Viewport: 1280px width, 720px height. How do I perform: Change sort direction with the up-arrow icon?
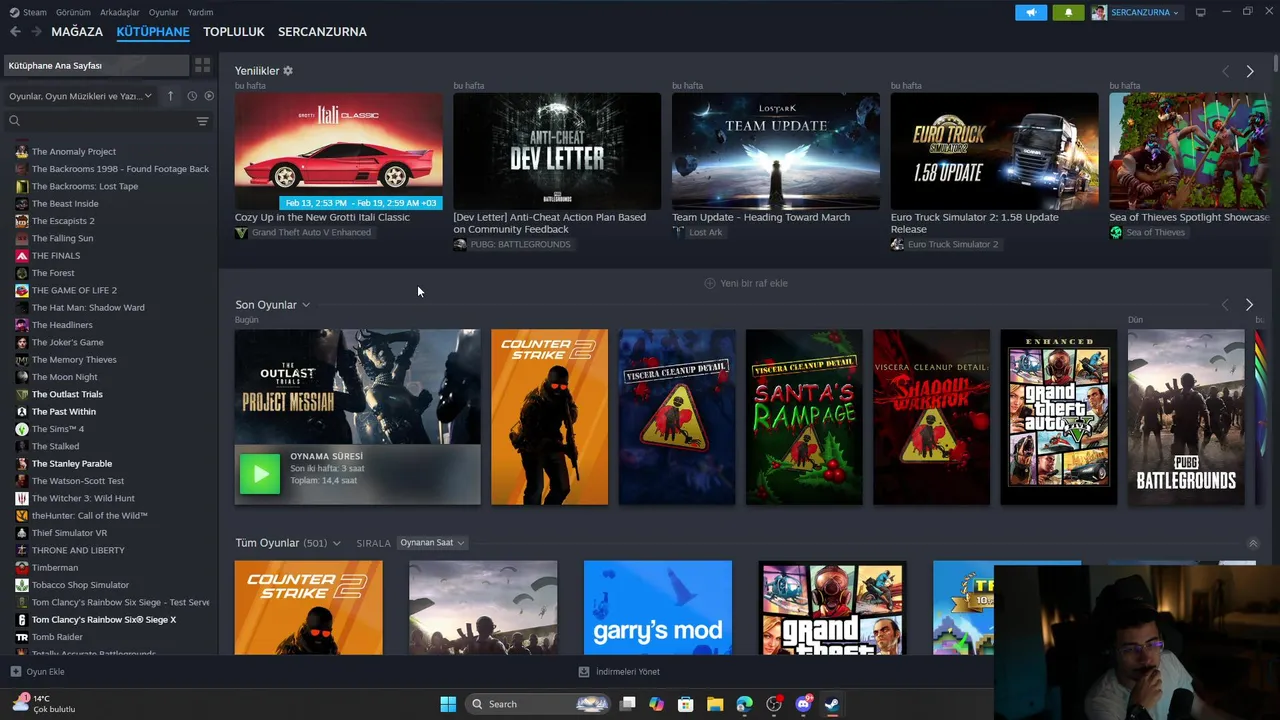[170, 96]
